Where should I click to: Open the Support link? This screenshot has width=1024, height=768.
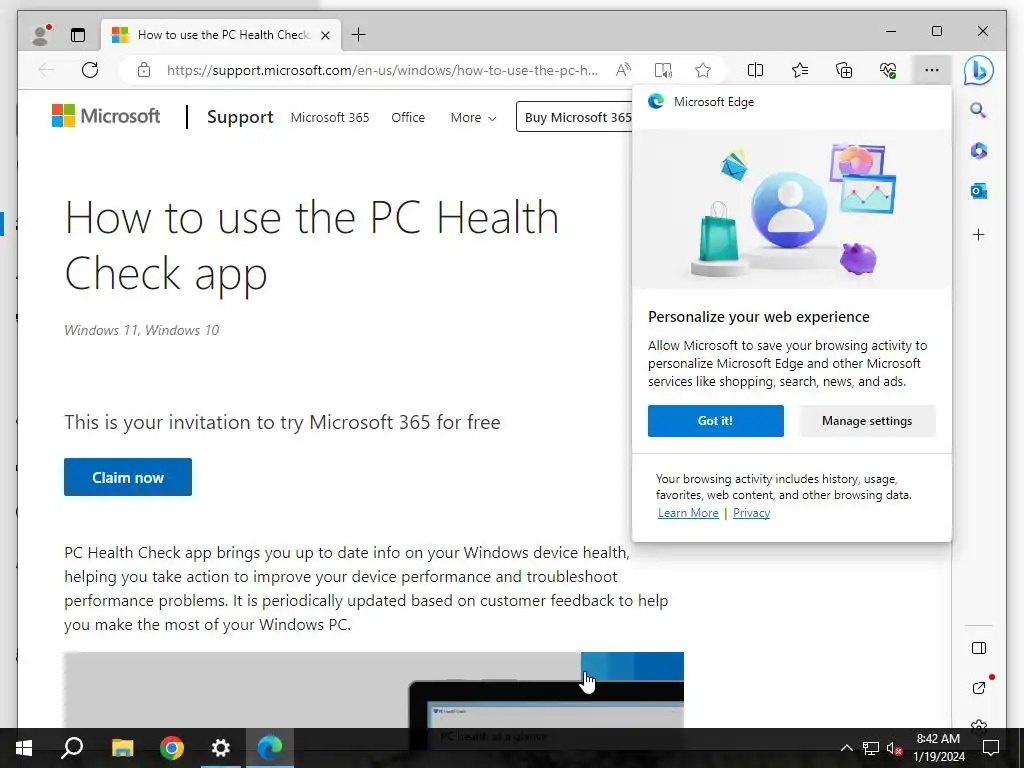click(240, 117)
